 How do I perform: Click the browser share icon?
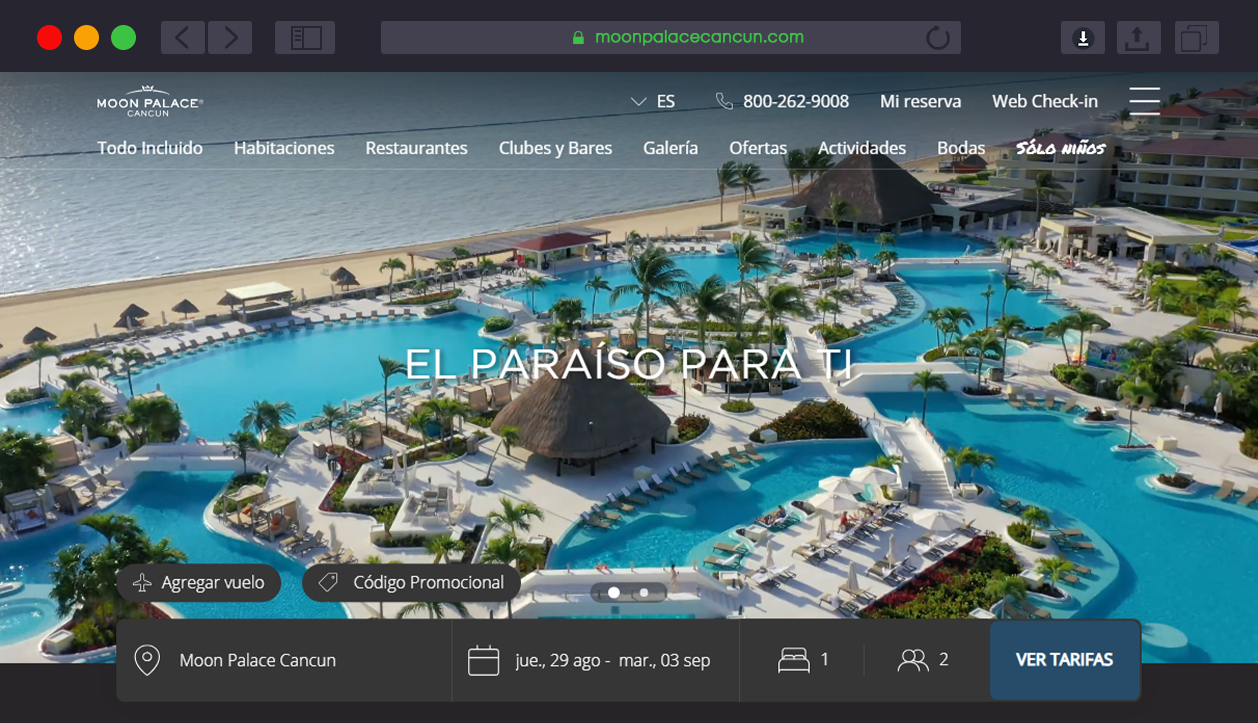(x=1135, y=38)
